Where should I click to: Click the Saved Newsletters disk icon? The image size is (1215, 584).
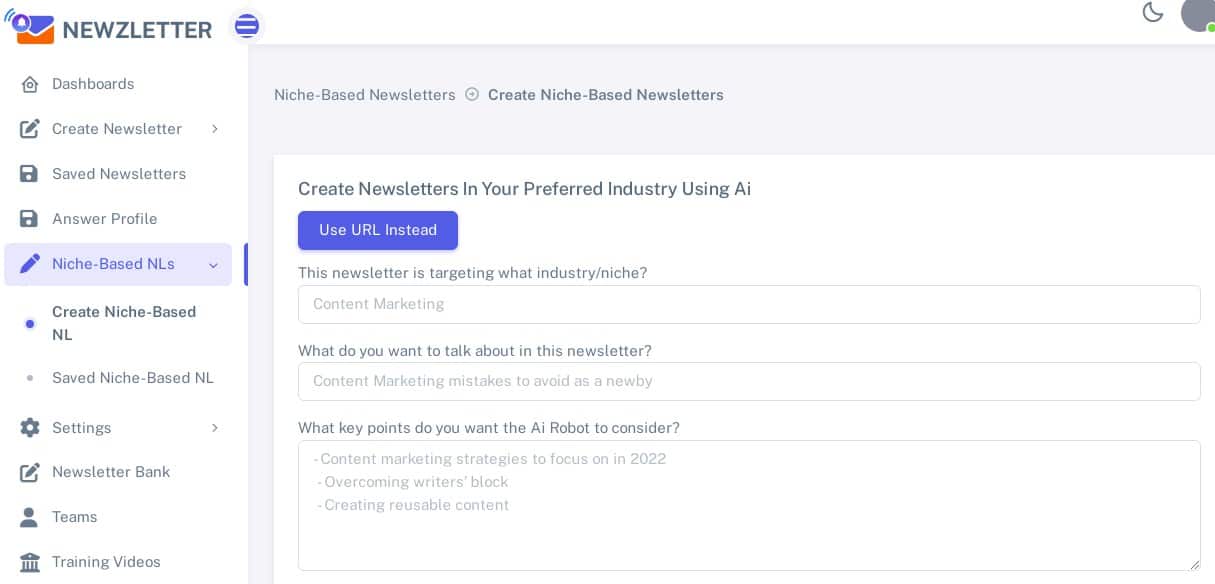coord(30,174)
